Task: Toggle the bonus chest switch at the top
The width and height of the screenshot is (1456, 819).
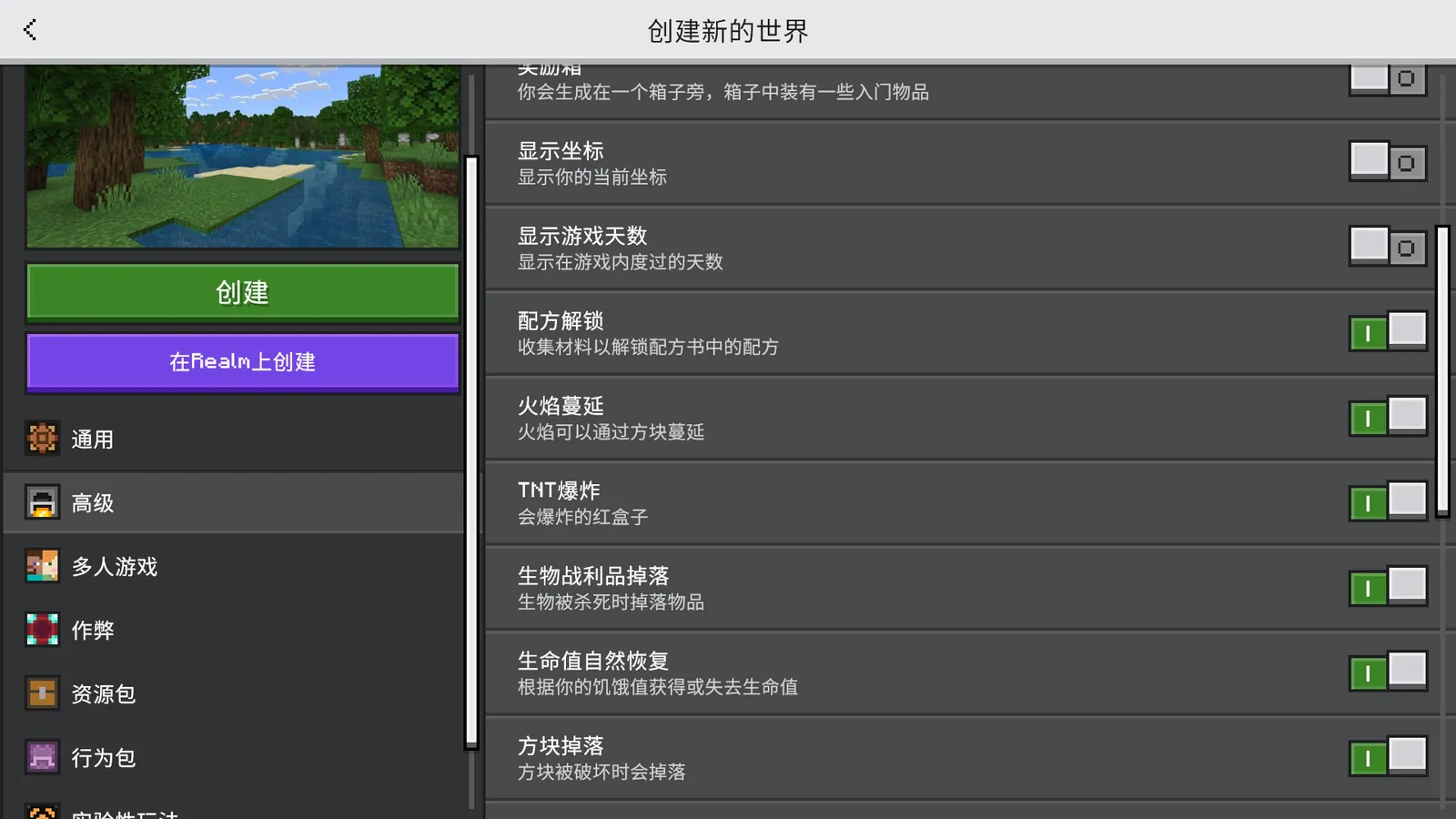Action: (1388, 79)
